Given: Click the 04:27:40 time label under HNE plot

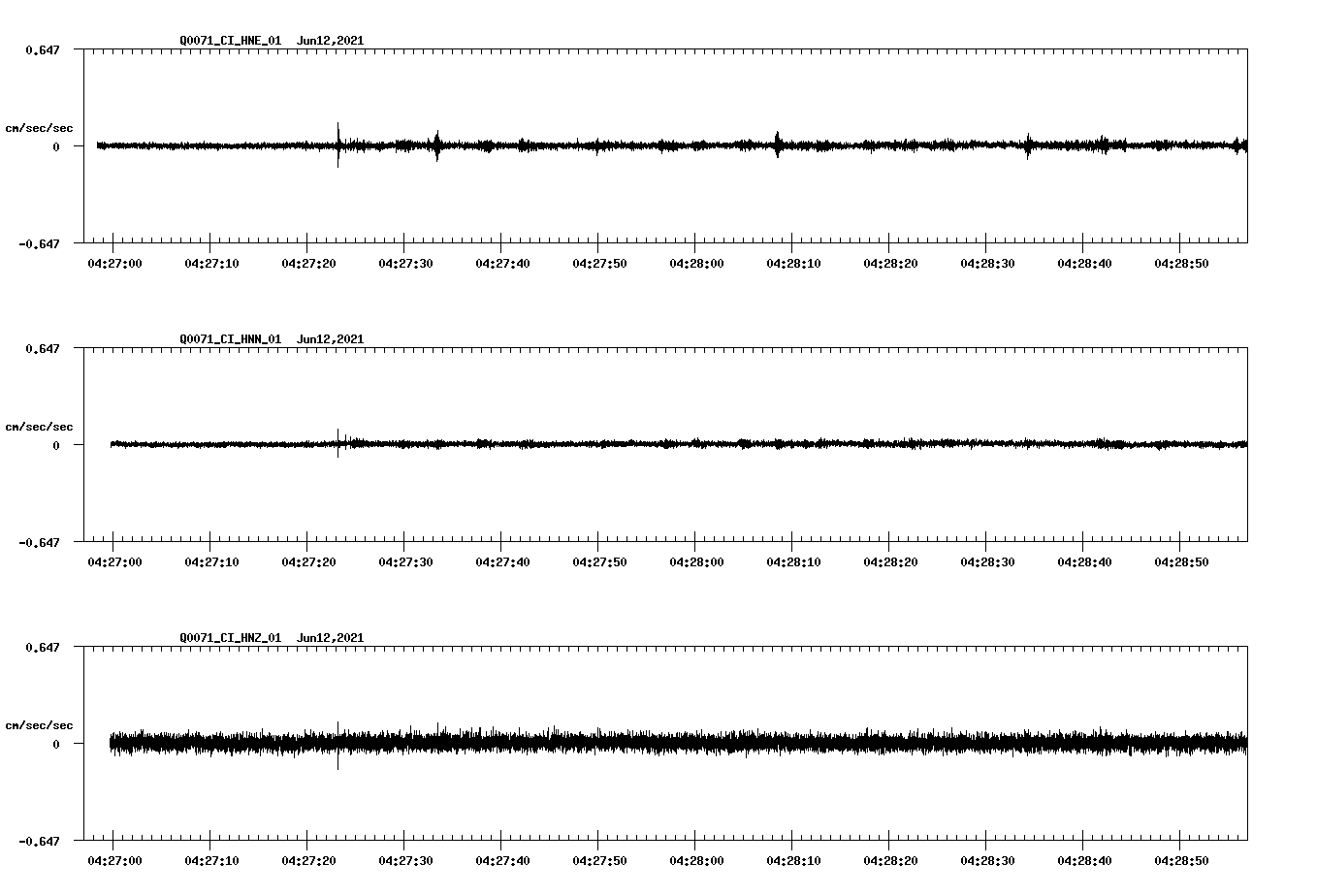Looking at the screenshot, I should [502, 264].
